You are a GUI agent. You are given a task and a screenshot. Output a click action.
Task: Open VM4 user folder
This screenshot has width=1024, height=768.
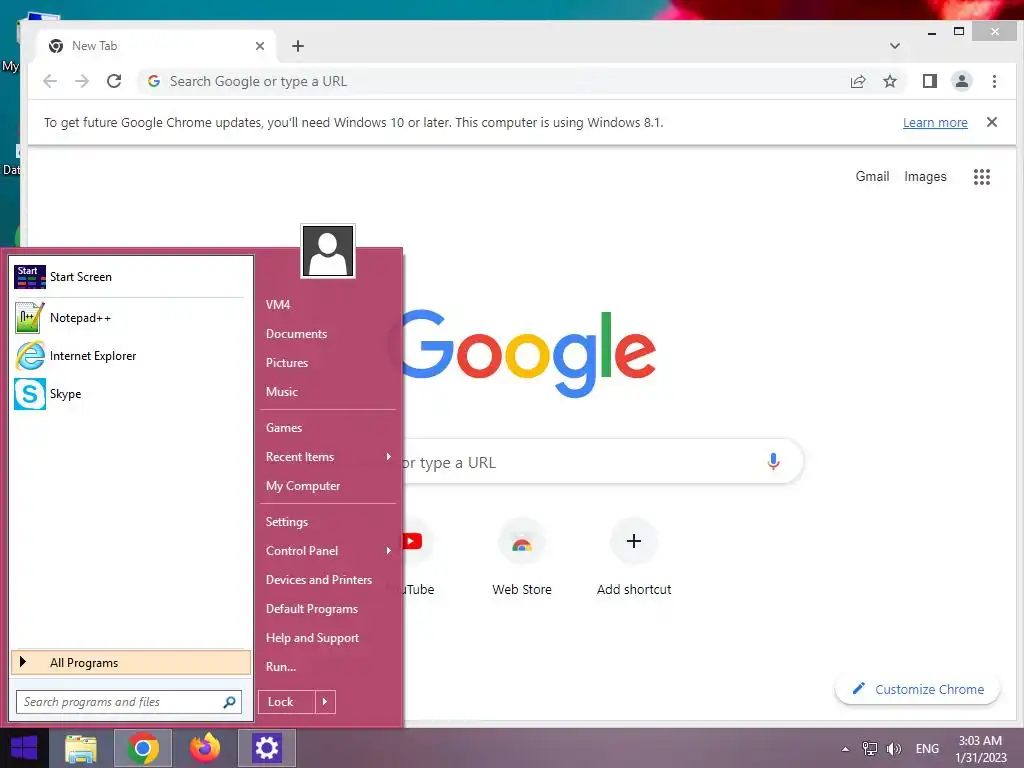[278, 305]
